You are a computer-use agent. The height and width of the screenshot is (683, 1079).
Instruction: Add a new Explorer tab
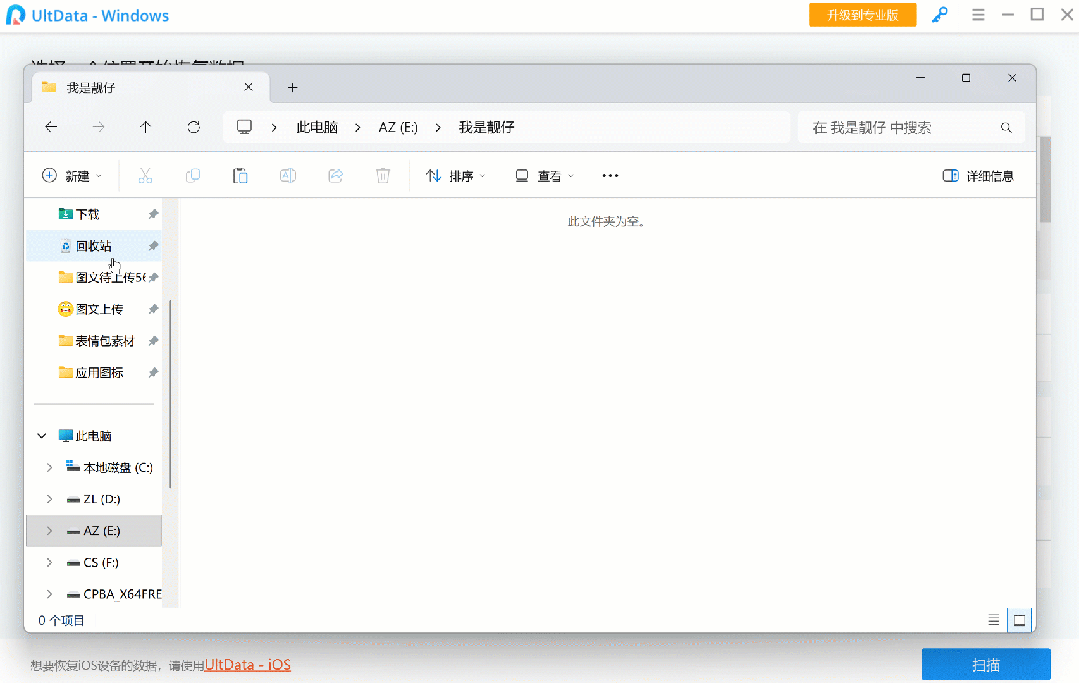292,87
